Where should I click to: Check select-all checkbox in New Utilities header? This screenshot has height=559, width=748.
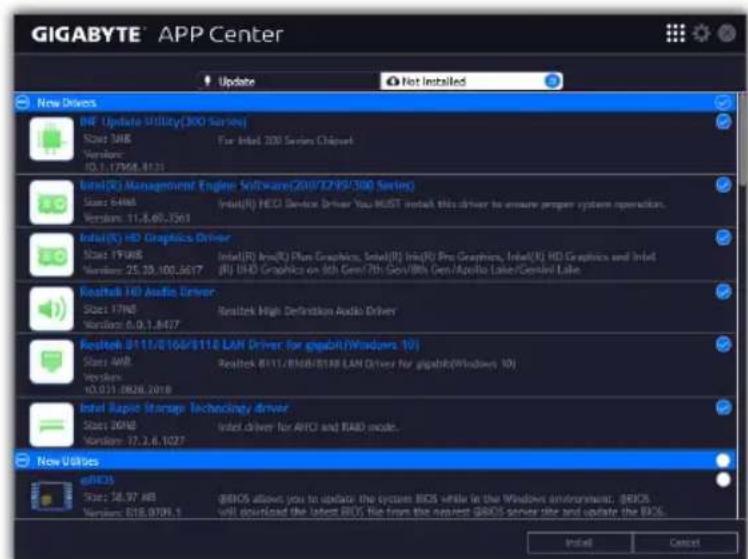(723, 460)
